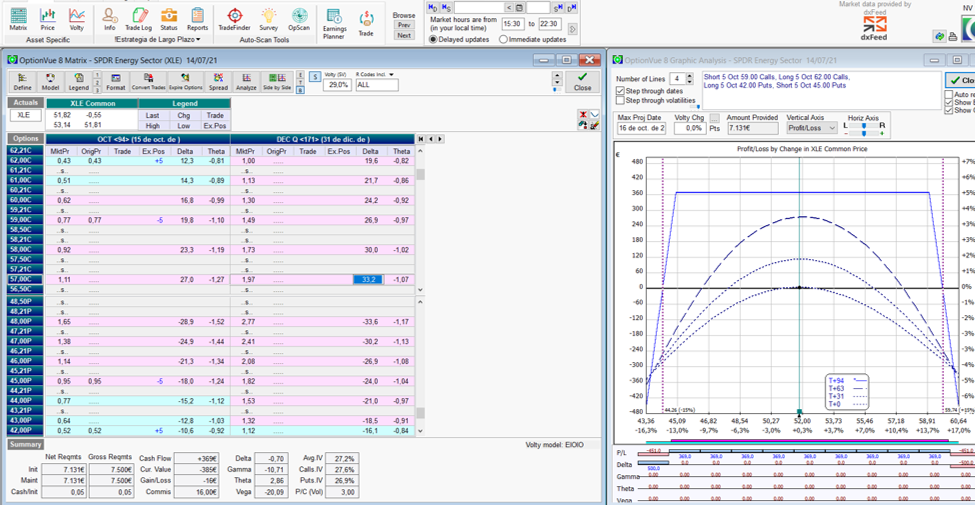Click the Options section header
The width and height of the screenshot is (975, 505).
pos(25,139)
